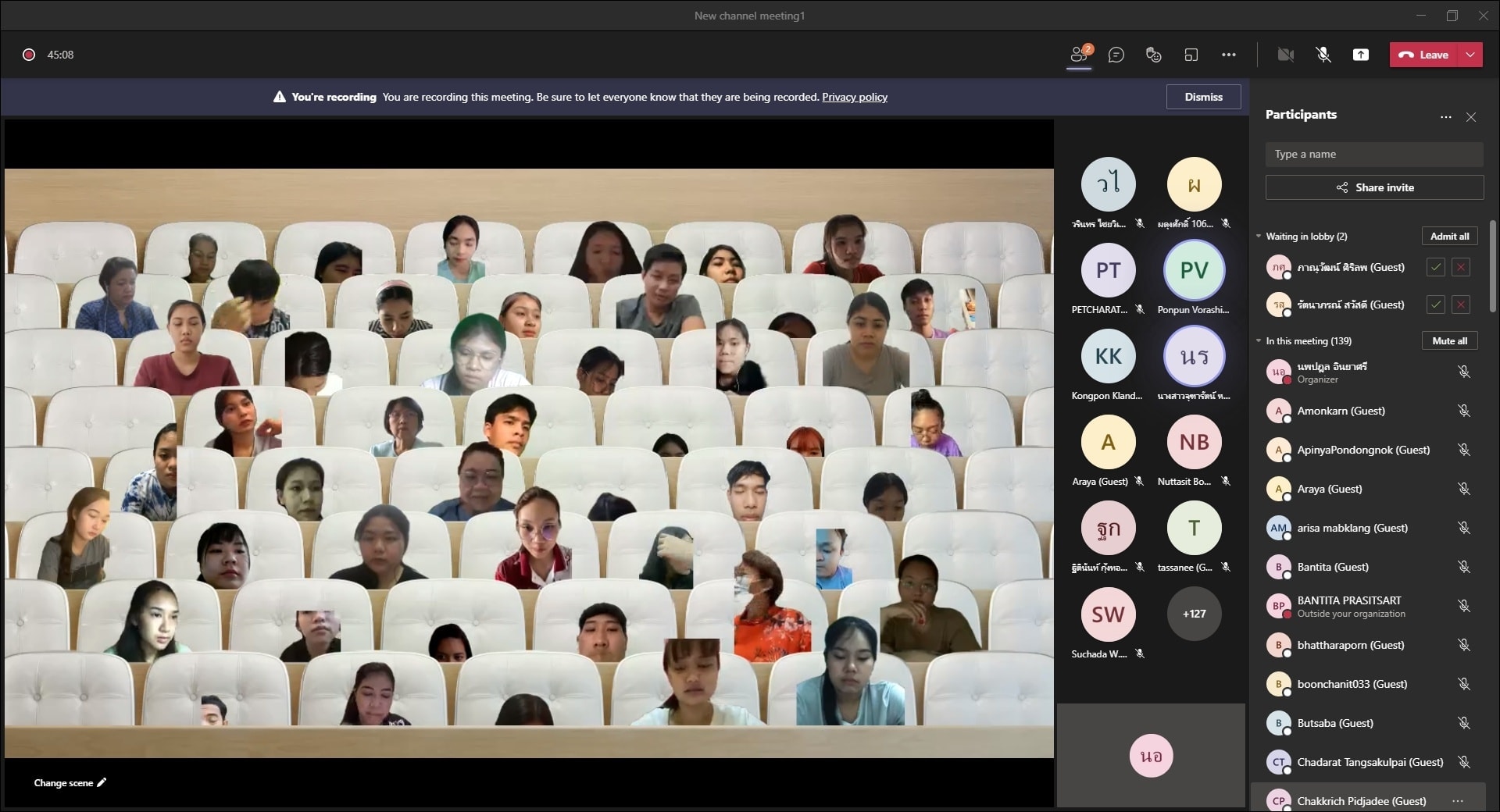Open the Leave button dropdown arrow
Image resolution: width=1500 pixels, height=812 pixels.
pyautogui.click(x=1470, y=55)
